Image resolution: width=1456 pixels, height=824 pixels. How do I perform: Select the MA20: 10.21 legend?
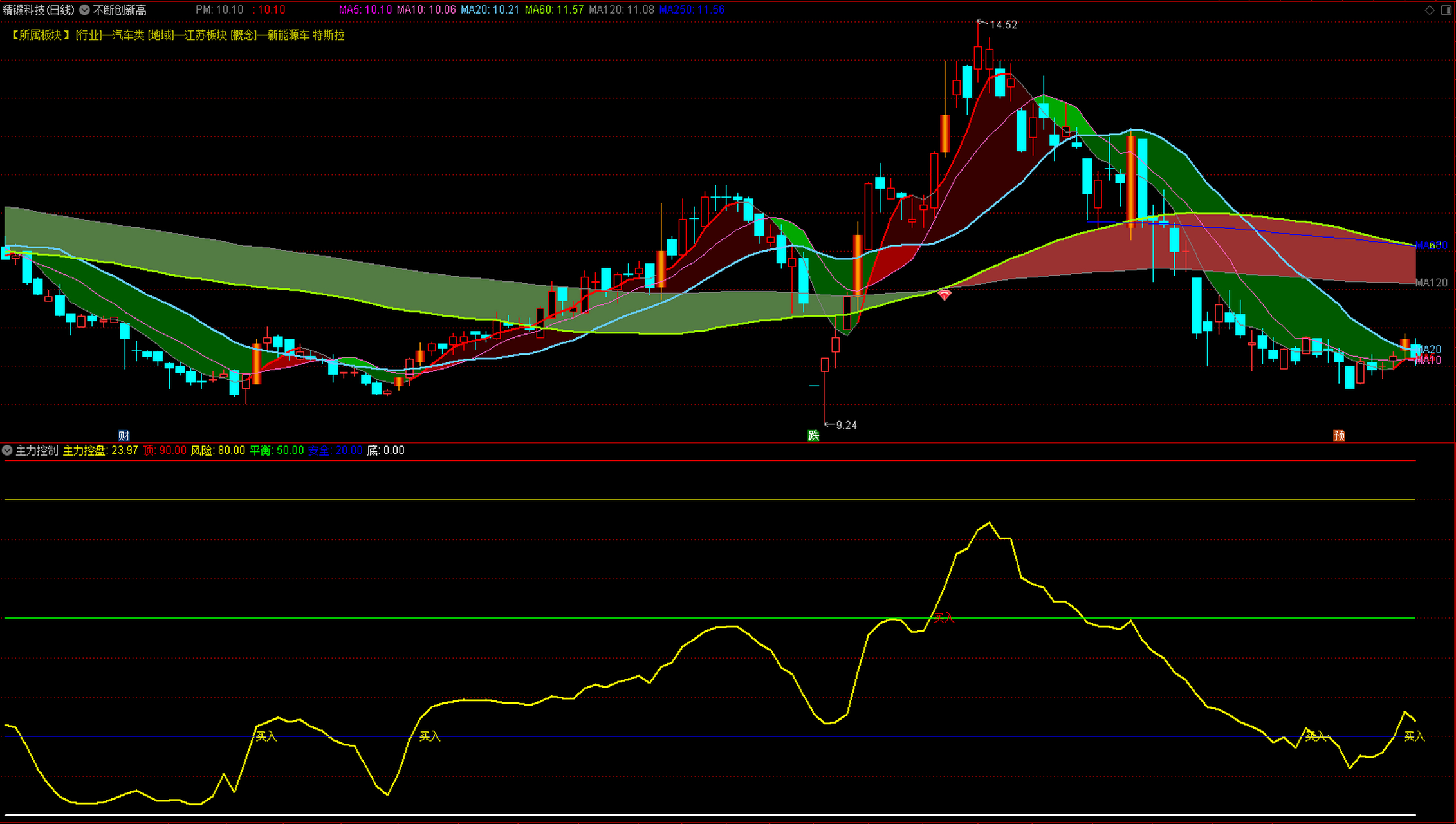point(490,10)
